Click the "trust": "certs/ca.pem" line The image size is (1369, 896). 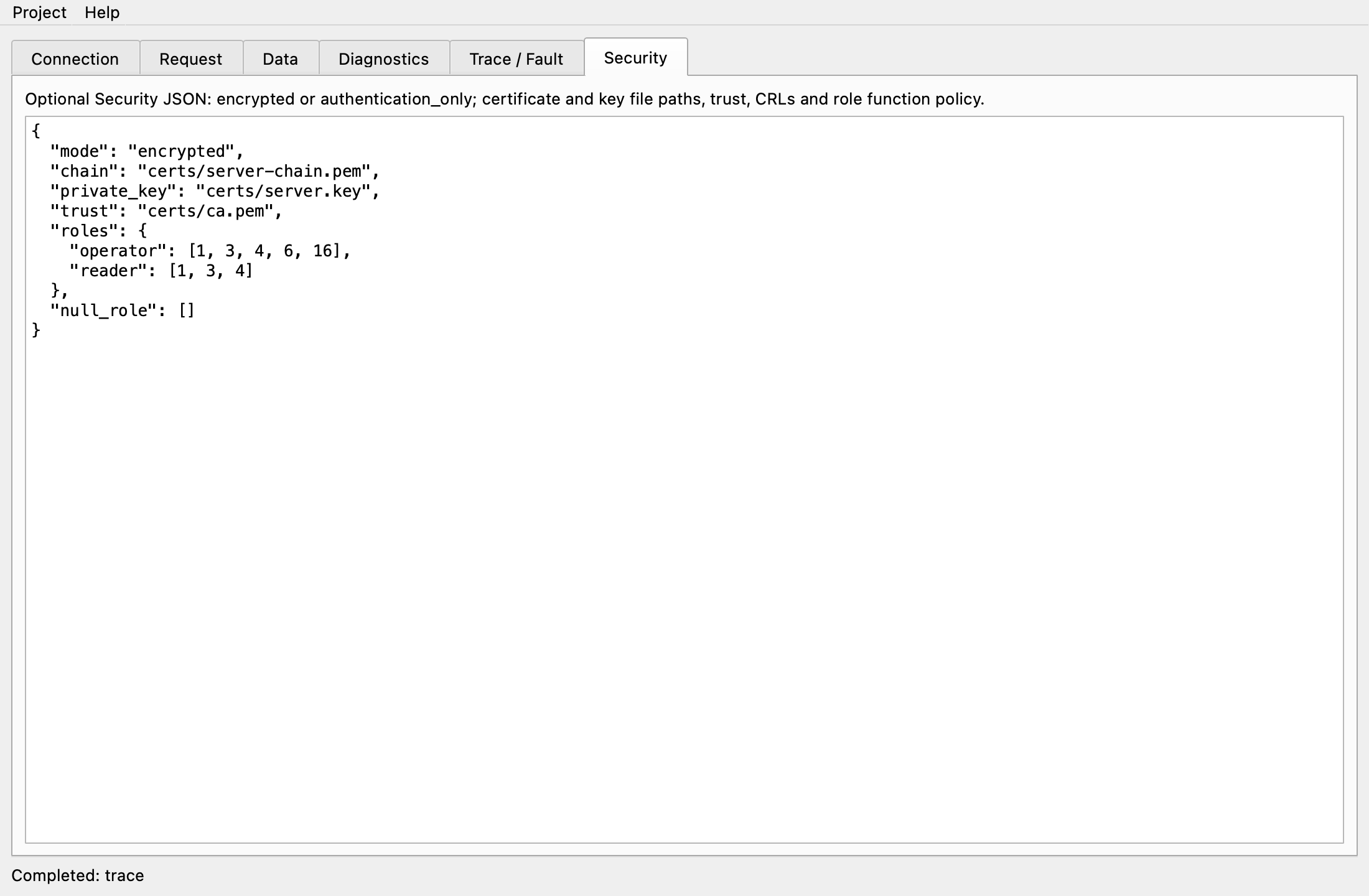click(x=166, y=211)
